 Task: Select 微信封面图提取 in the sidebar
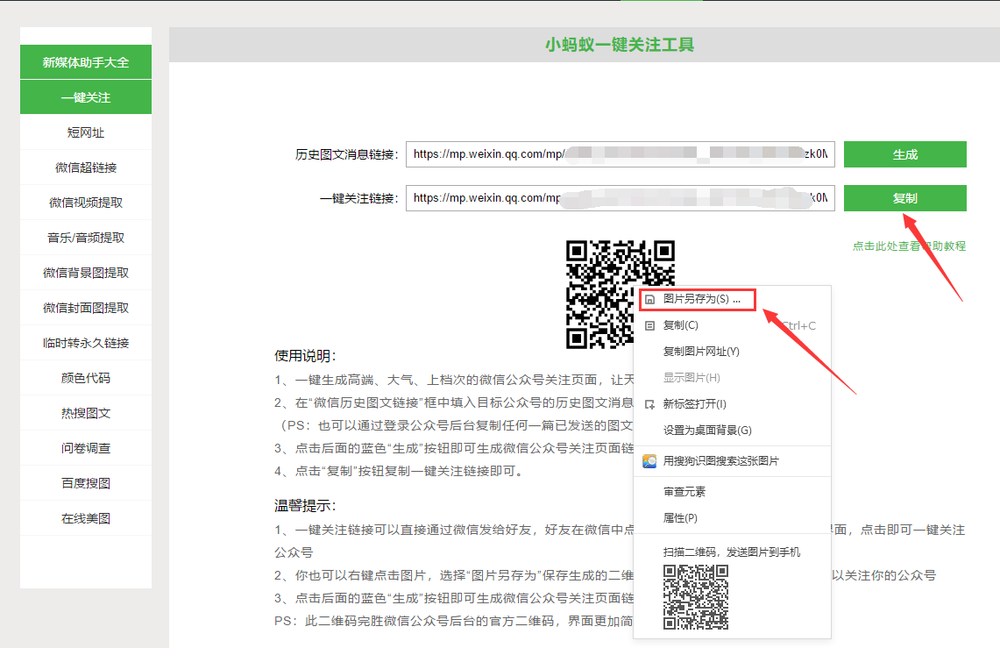coord(85,307)
